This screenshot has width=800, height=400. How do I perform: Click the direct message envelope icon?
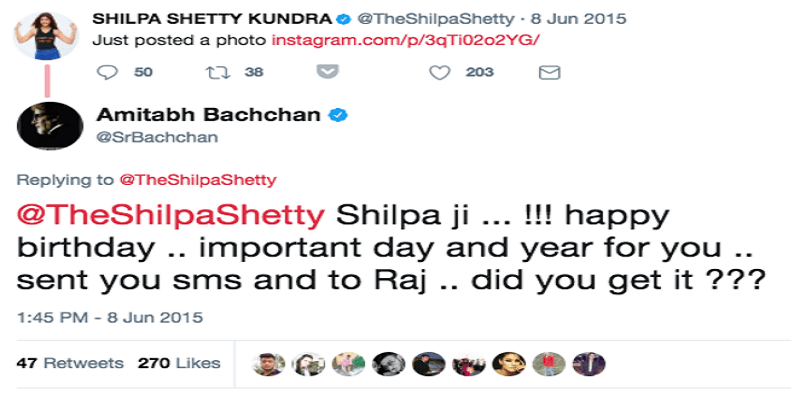coord(548,72)
